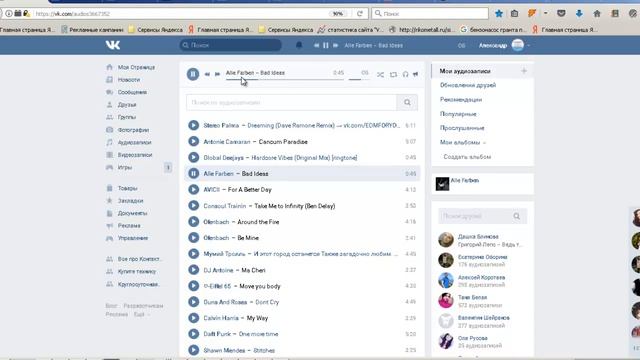Viewport: 640px width, 360px height.
Task: Play Duna And Roses – Dont Cry
Action: point(193,302)
